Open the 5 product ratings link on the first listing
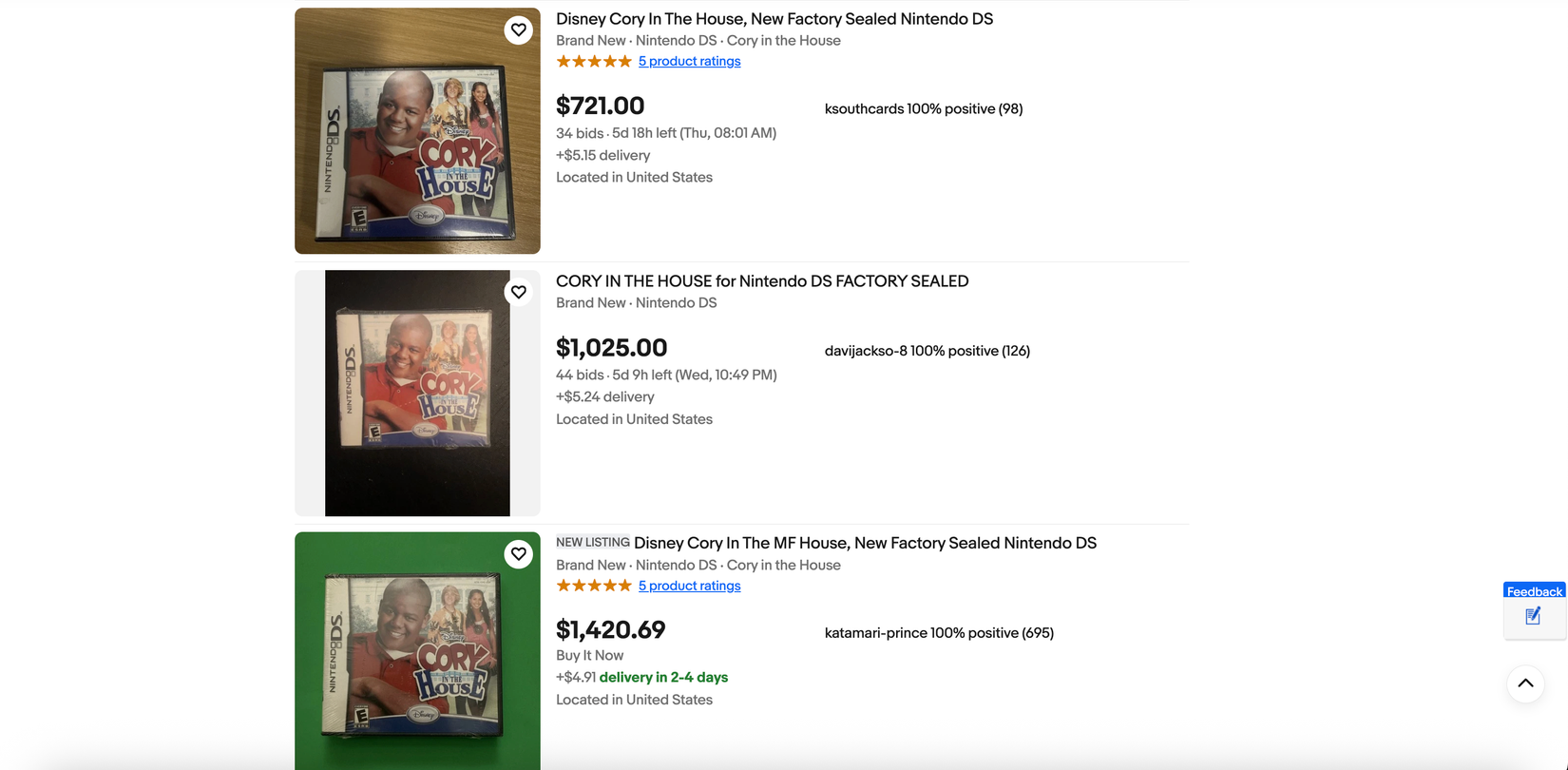The width and height of the screenshot is (1568, 770). (690, 60)
